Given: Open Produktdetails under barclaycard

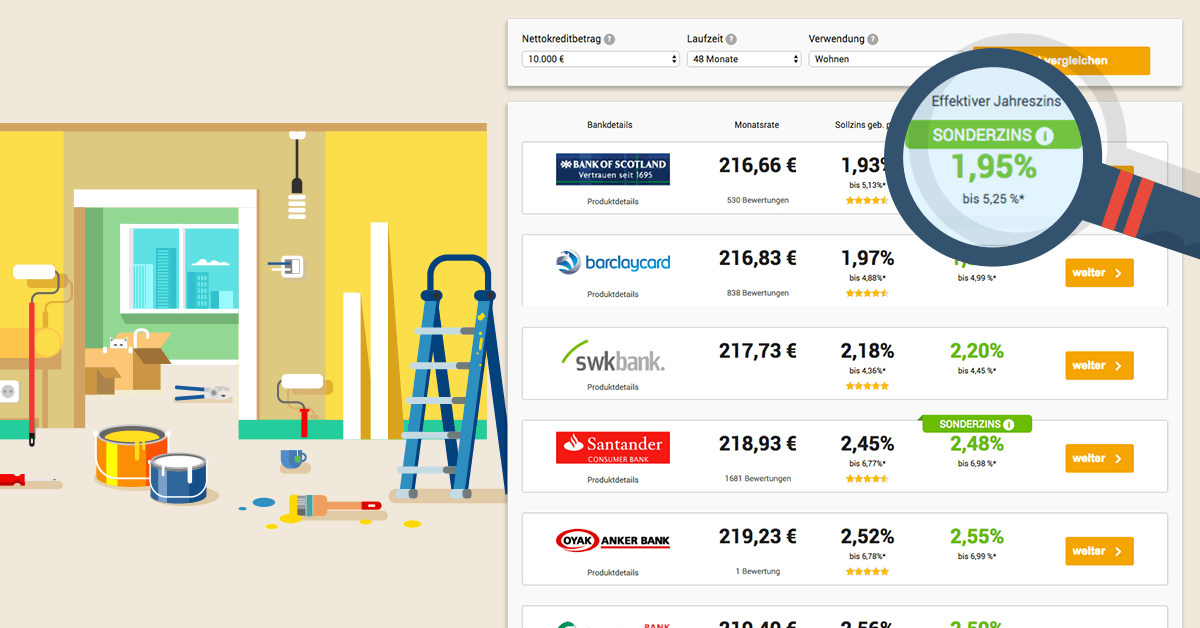Looking at the screenshot, I should 613,294.
